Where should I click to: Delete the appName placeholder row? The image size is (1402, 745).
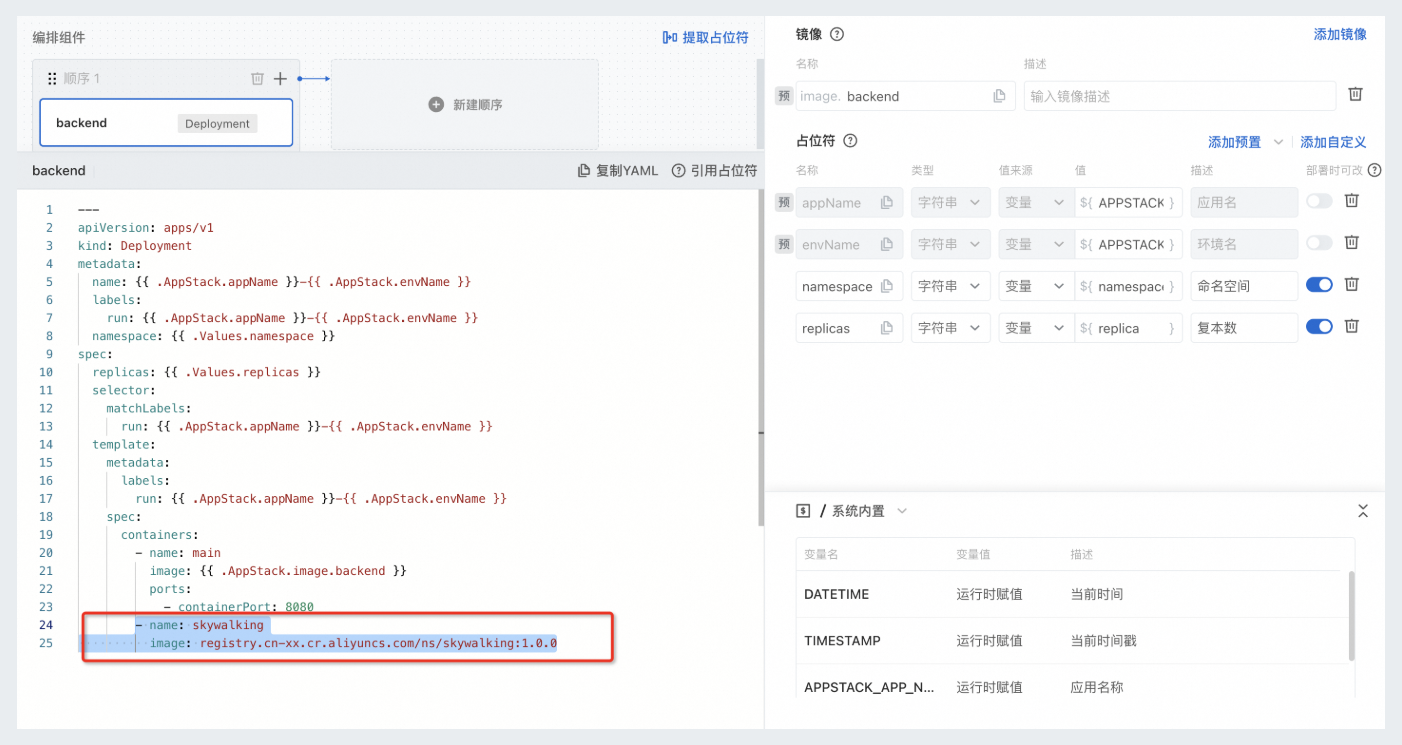1351,200
